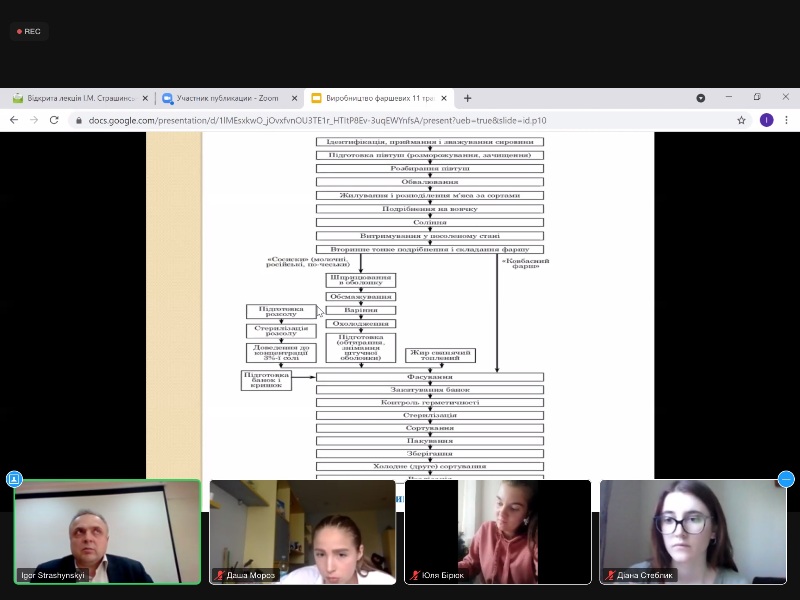
Task: Select the Виробництво фаршевих presentation tab
Action: (x=379, y=98)
